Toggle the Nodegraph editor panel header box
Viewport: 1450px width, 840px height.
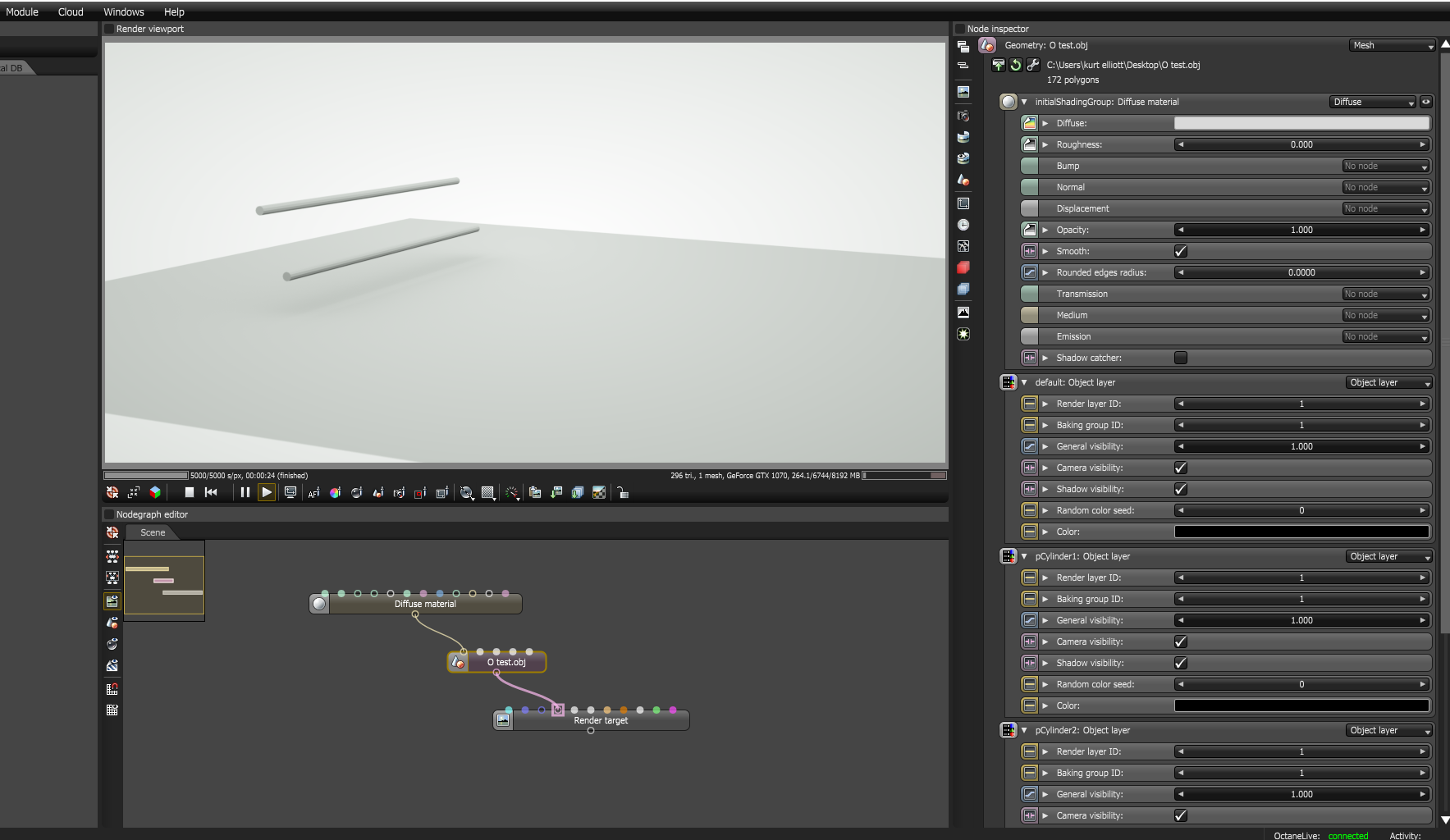[108, 514]
